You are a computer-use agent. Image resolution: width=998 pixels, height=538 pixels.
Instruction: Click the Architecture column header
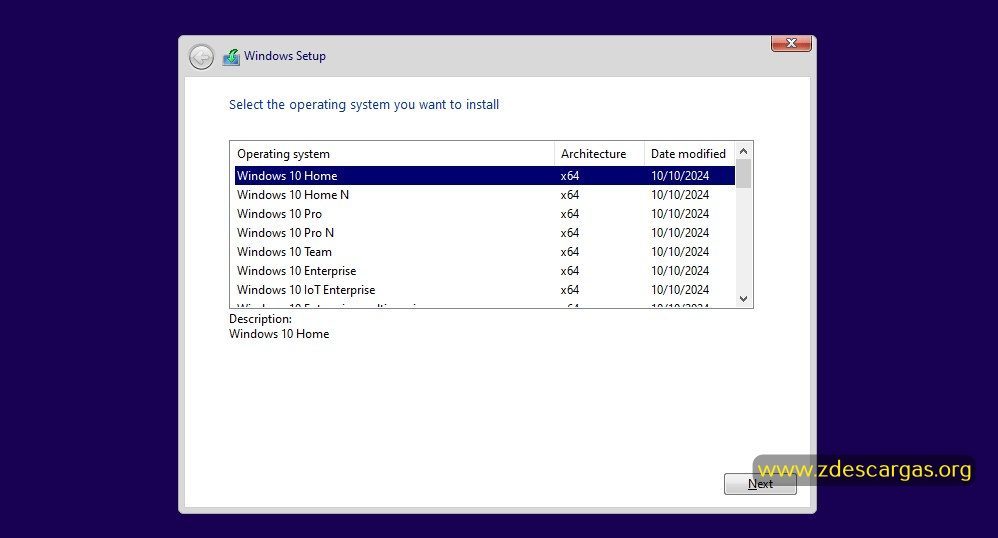600,153
